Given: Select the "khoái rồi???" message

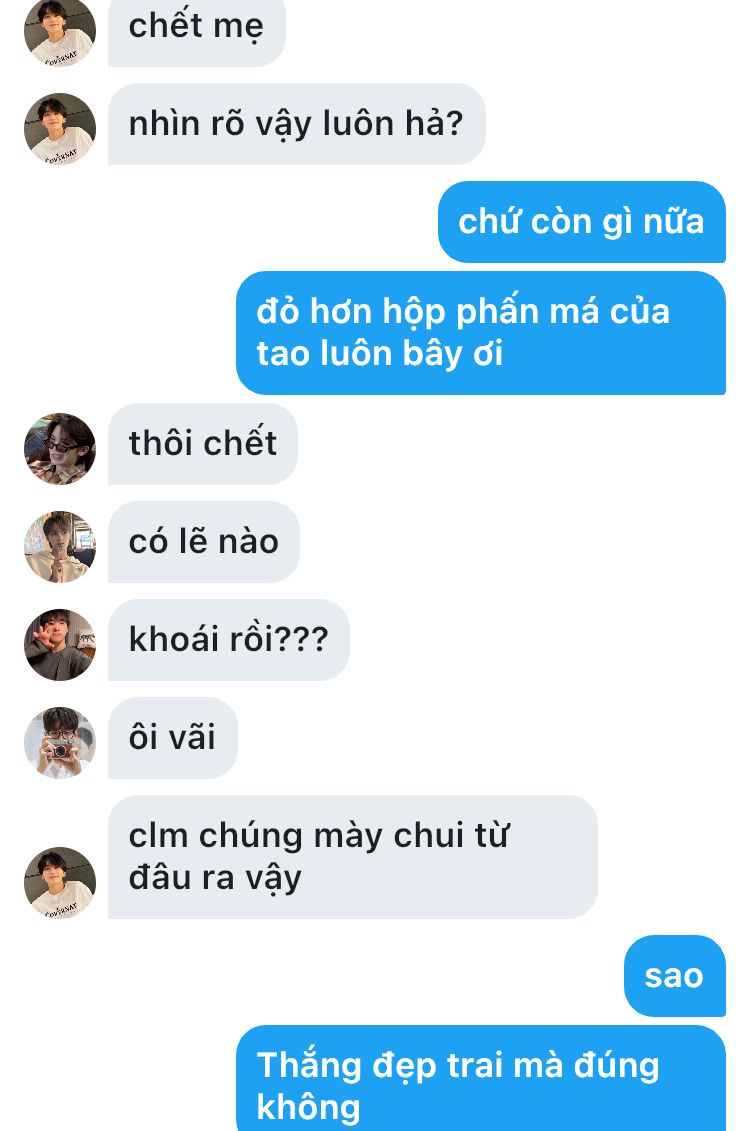Looking at the screenshot, I should pyautogui.click(x=229, y=640).
